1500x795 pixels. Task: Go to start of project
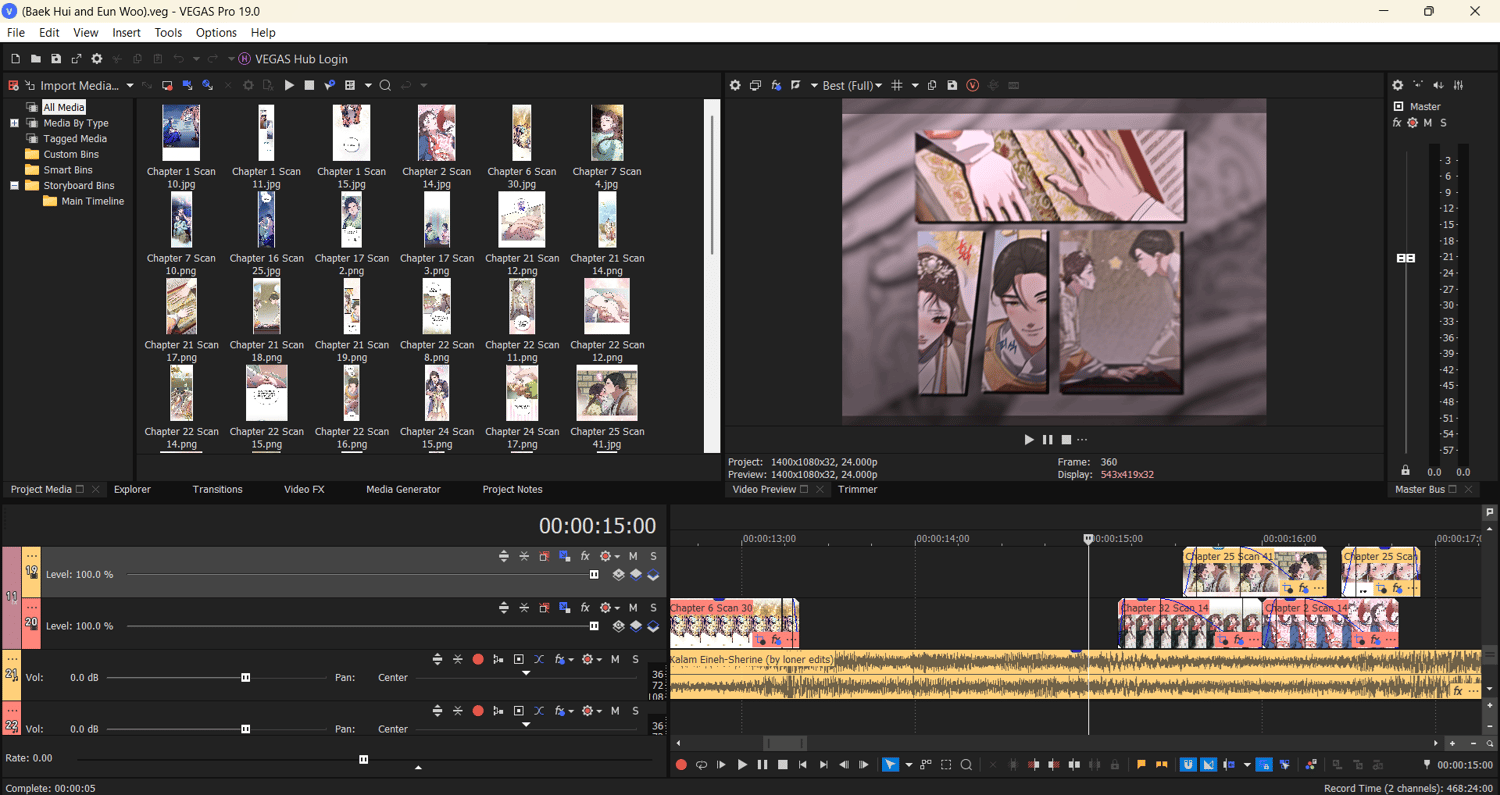803,765
